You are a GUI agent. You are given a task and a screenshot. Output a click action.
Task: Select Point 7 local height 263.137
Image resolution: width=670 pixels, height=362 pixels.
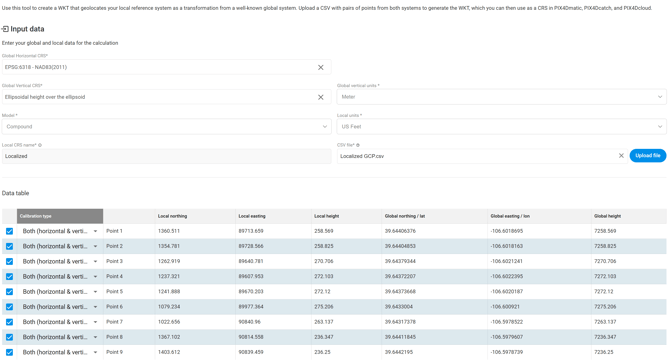324,322
